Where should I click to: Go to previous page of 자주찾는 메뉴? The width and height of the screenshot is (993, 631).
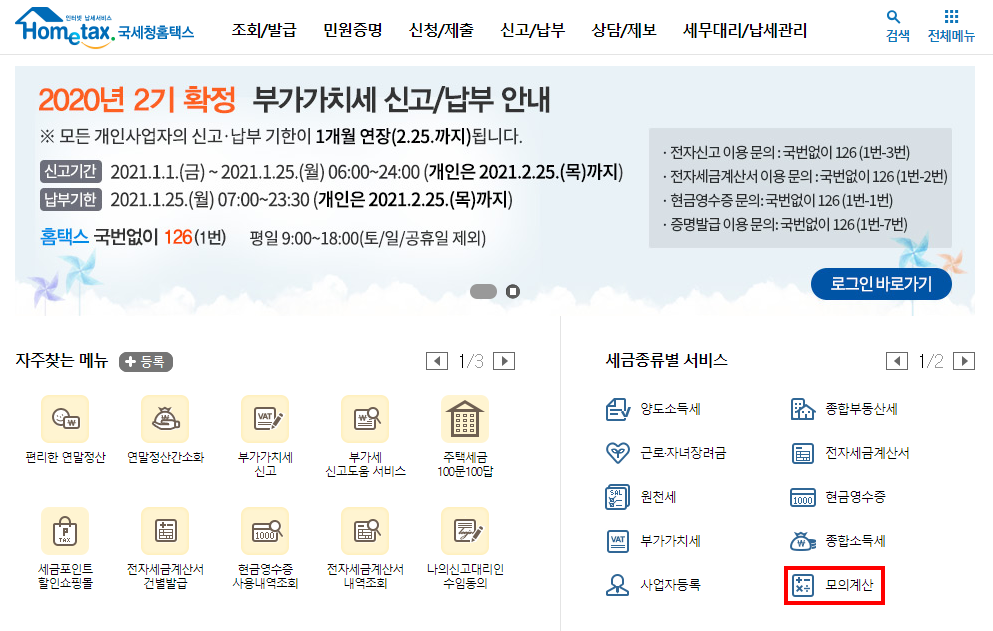pos(436,361)
